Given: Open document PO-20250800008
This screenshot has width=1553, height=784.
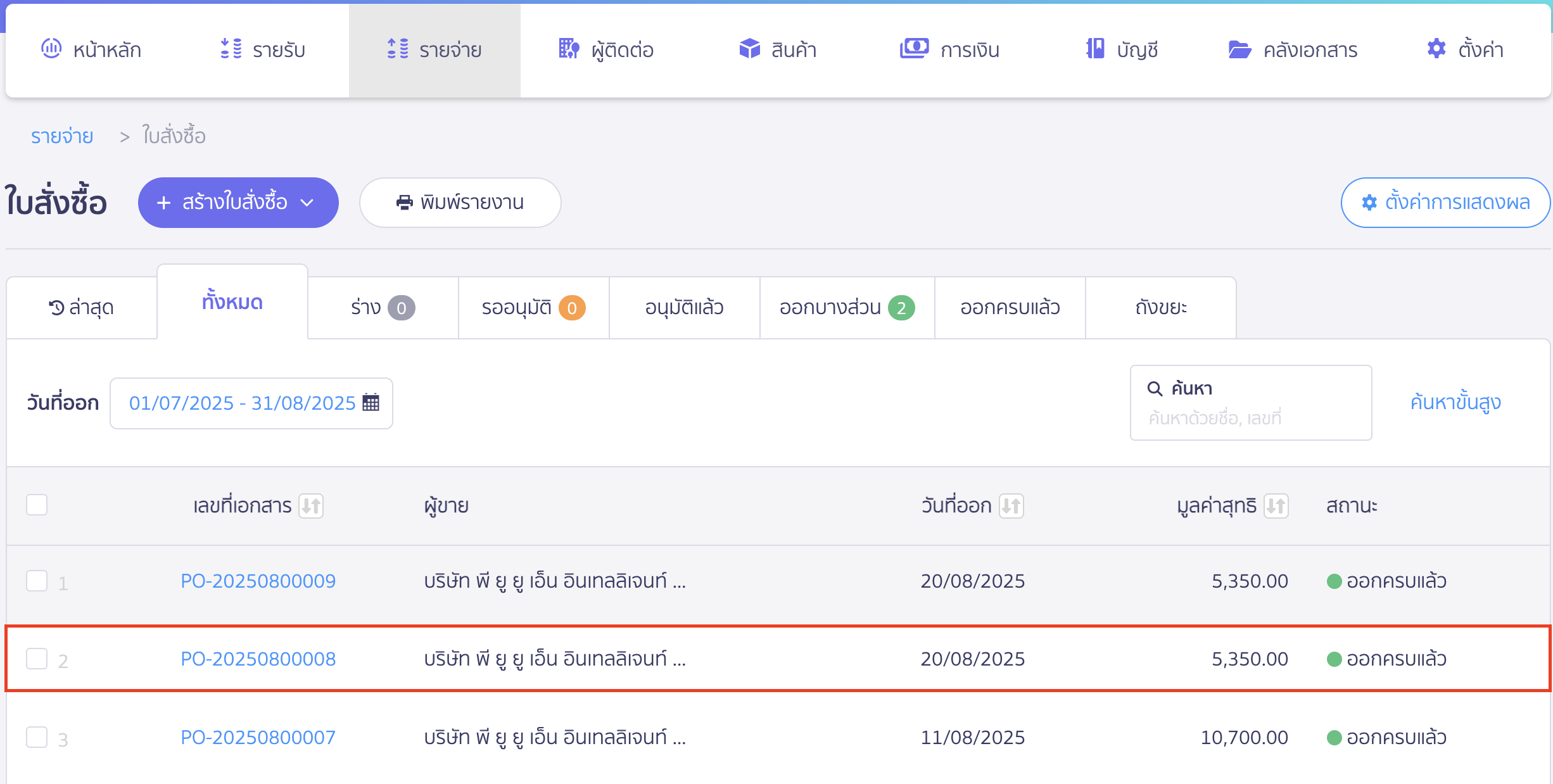Looking at the screenshot, I should pos(258,659).
